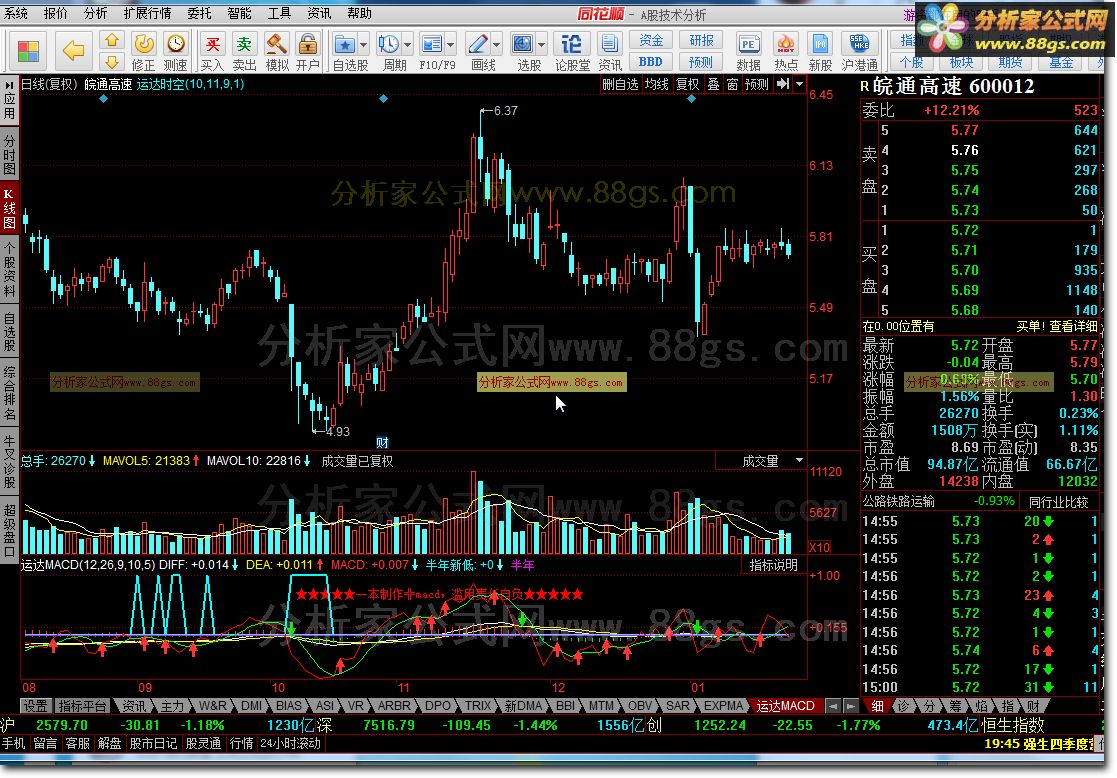Open the 智能 menu
Image resolution: width=1117 pixels, height=778 pixels.
239,13
